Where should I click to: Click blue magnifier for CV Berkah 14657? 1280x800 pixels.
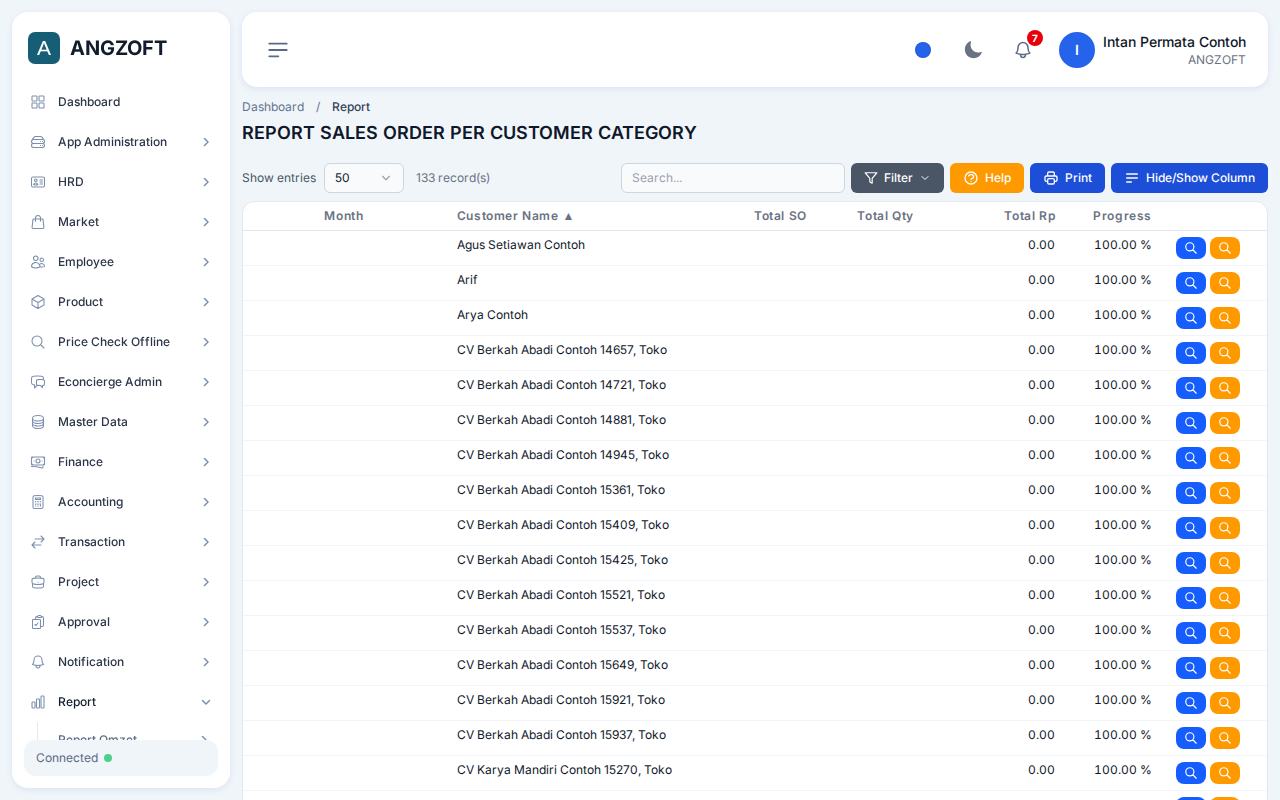(x=1191, y=353)
